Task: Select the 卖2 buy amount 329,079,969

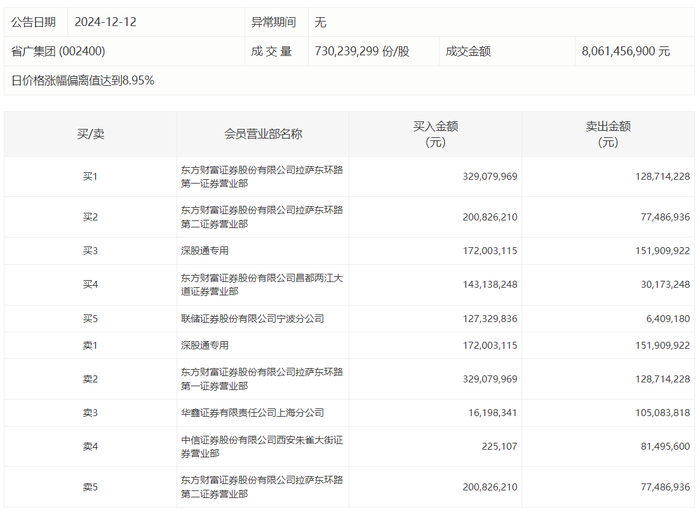Action: (x=490, y=379)
